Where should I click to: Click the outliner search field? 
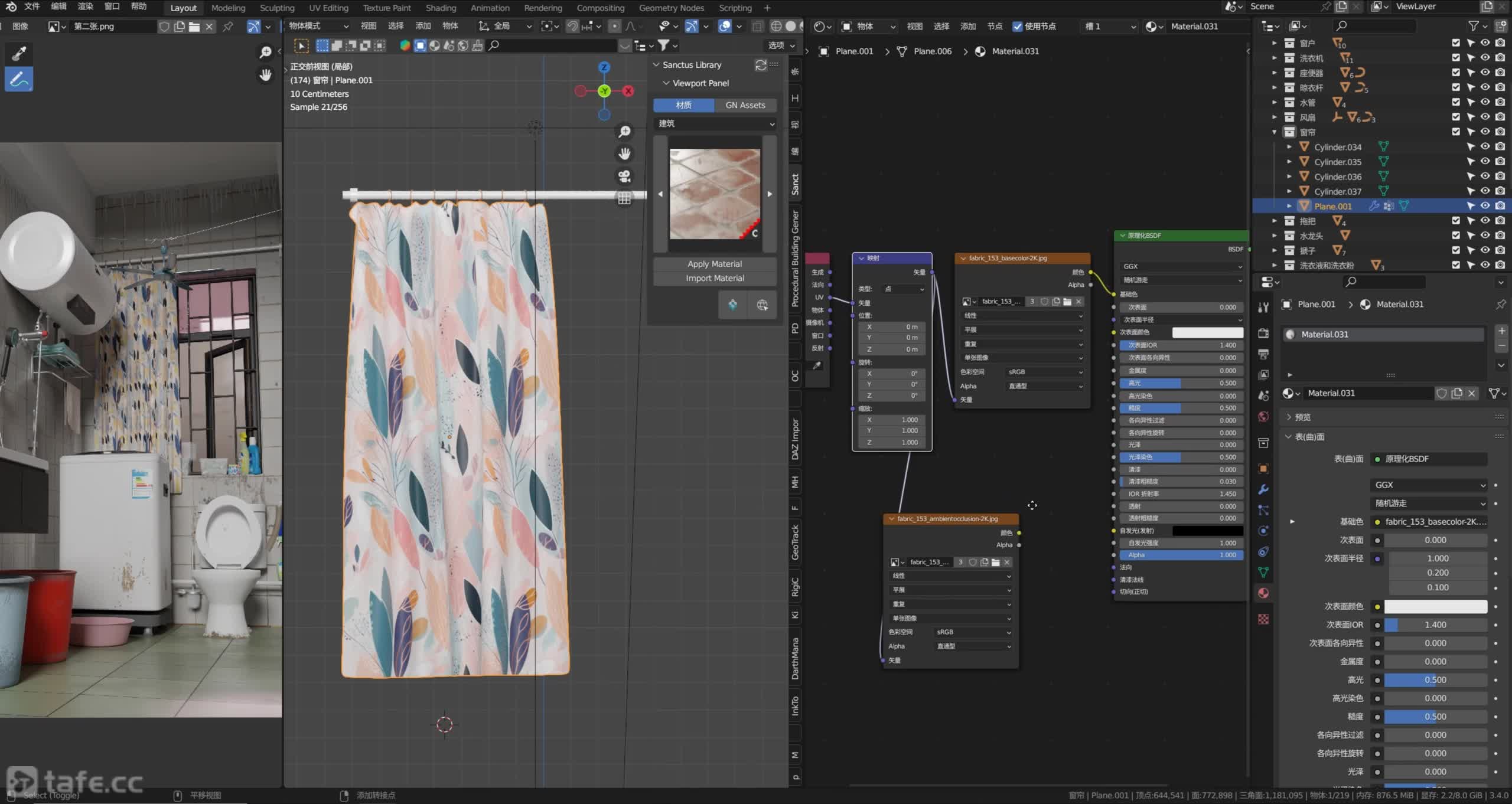tap(1374, 25)
